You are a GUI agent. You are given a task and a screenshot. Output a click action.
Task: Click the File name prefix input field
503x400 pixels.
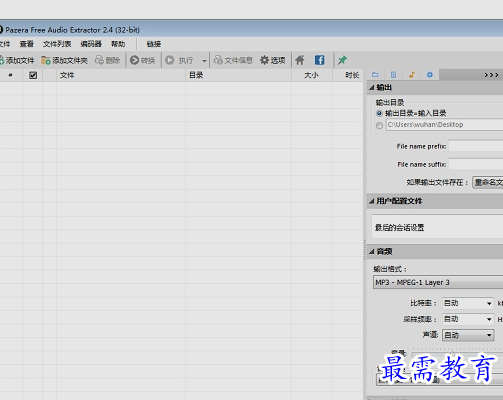[476, 146]
